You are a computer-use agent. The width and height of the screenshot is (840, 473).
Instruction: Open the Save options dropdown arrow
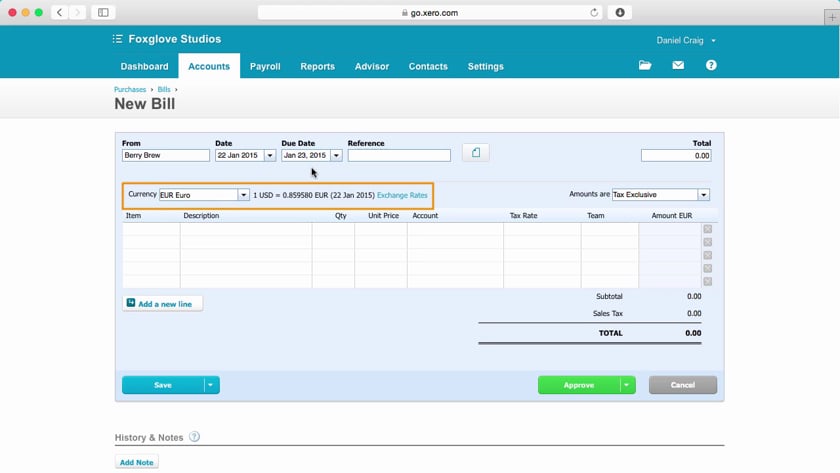tap(211, 385)
